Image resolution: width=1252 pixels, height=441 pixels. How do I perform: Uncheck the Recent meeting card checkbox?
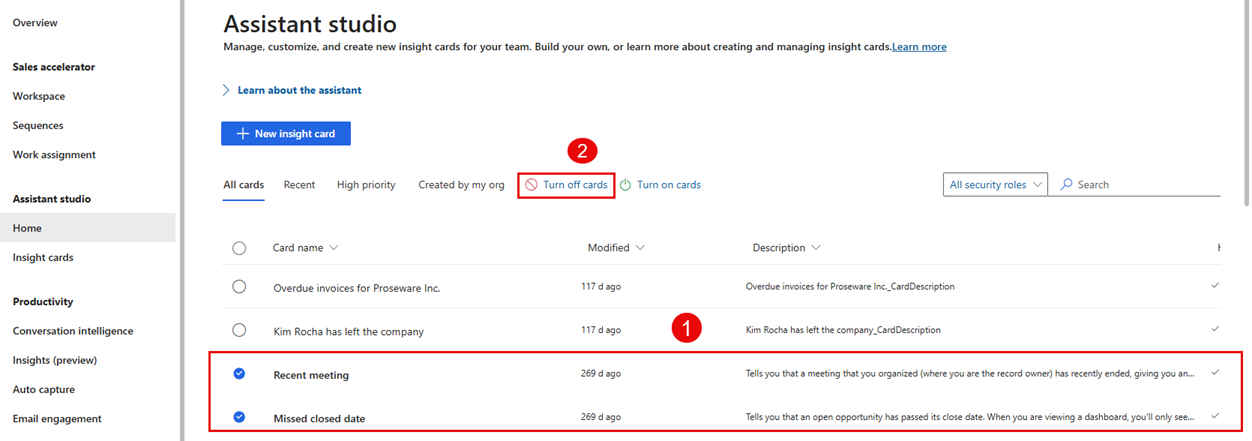tap(239, 374)
